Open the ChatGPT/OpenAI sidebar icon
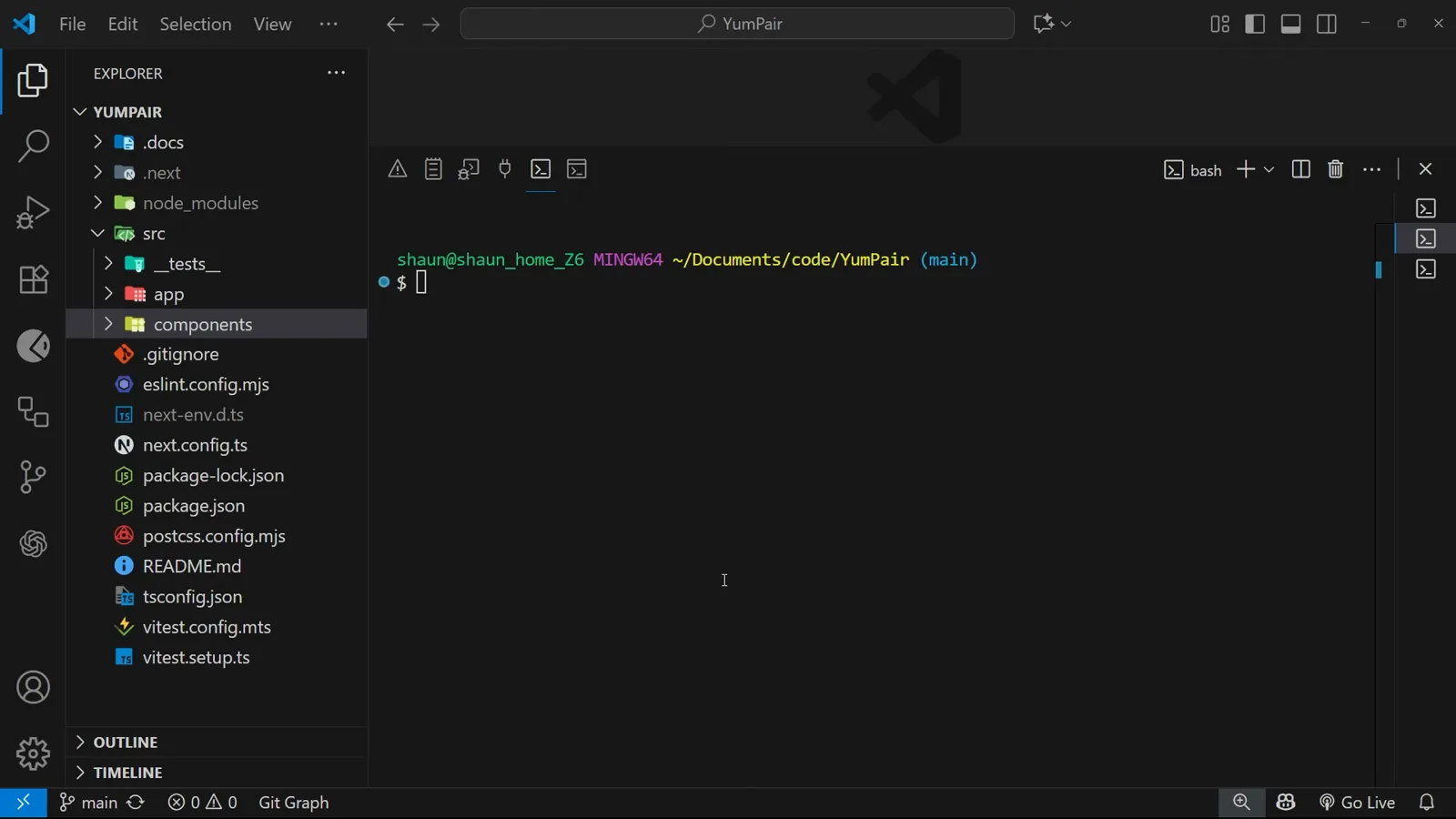1456x819 pixels. 34,544
